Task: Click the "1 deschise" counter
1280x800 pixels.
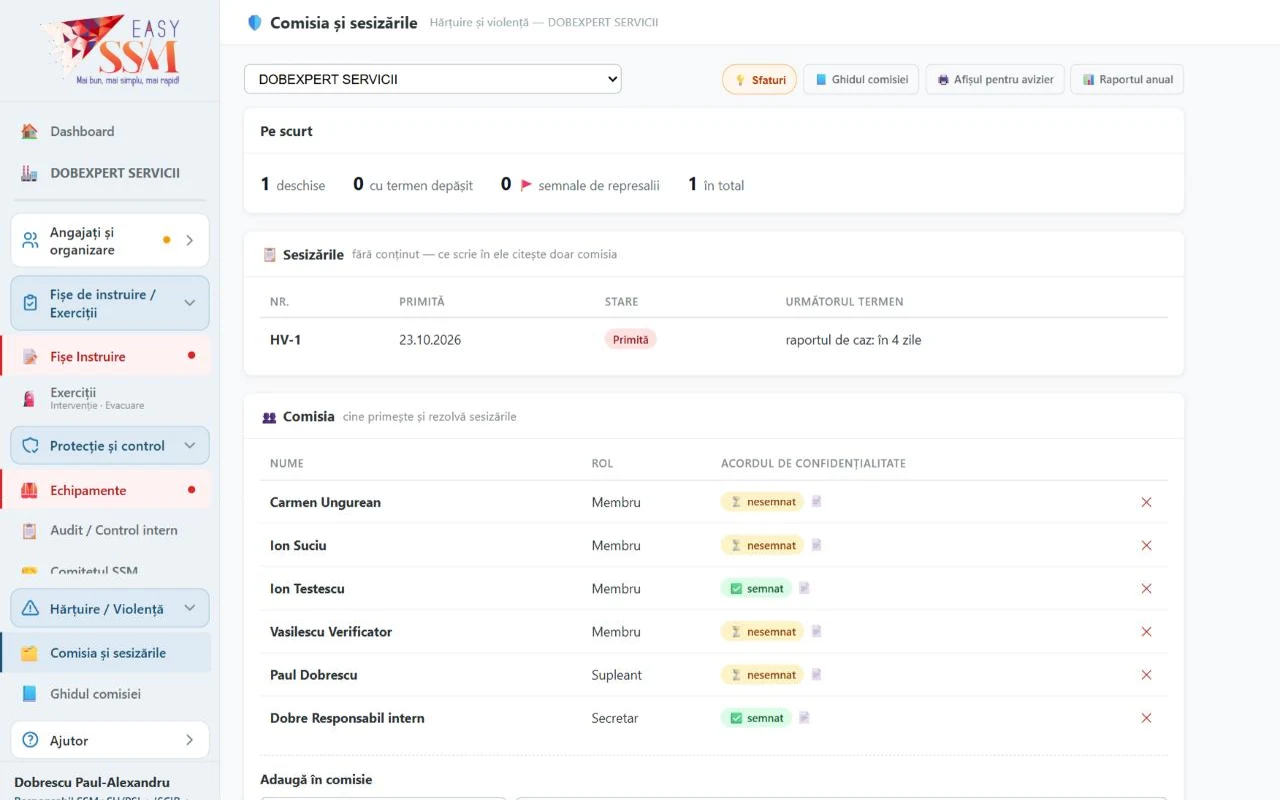Action: point(293,185)
